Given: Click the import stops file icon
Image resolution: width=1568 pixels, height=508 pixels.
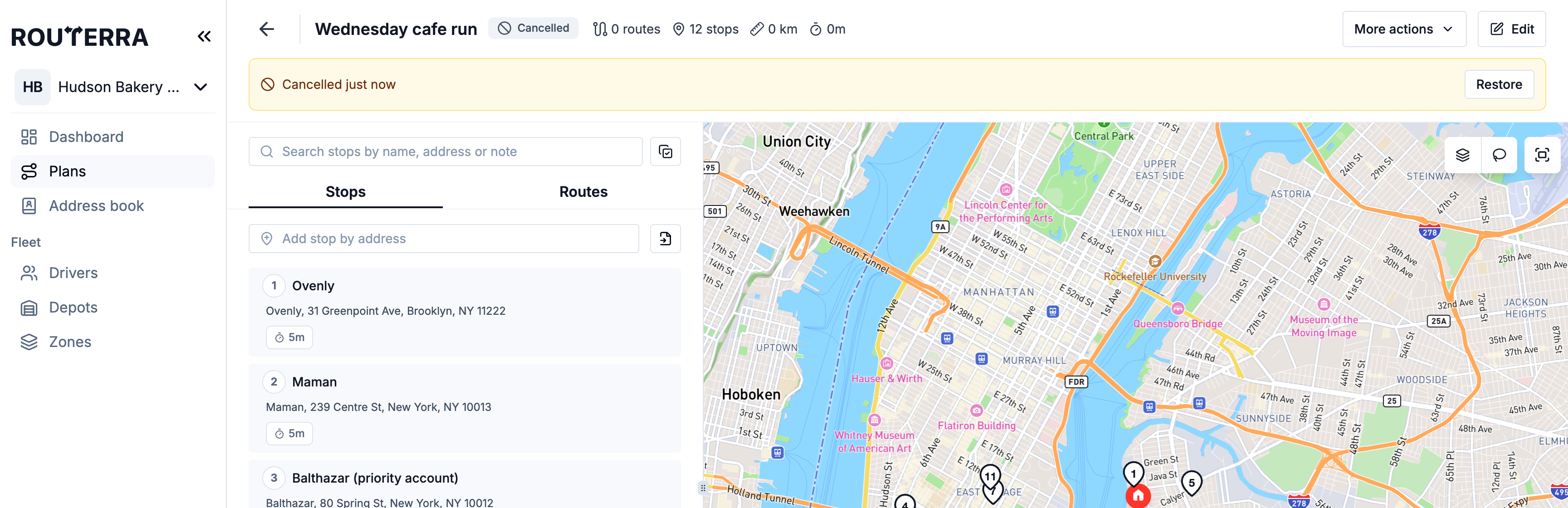Looking at the screenshot, I should [x=665, y=239].
